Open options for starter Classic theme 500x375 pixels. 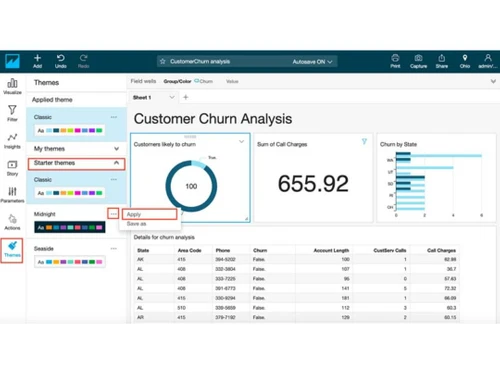pyautogui.click(x=114, y=179)
